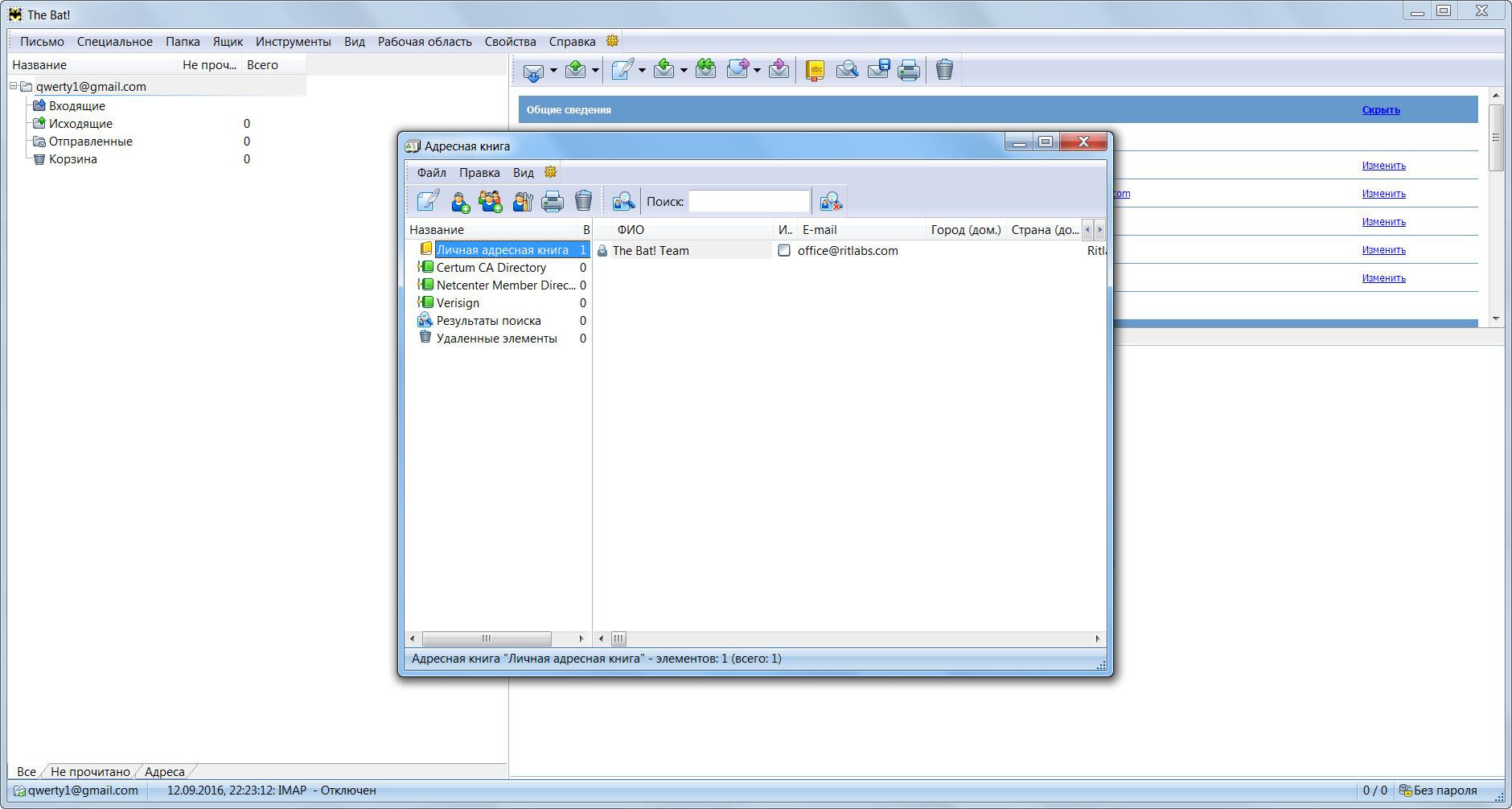The width and height of the screenshot is (1512, 809).
Task: Click the office@ritlabs.com email cell
Action: (x=848, y=251)
